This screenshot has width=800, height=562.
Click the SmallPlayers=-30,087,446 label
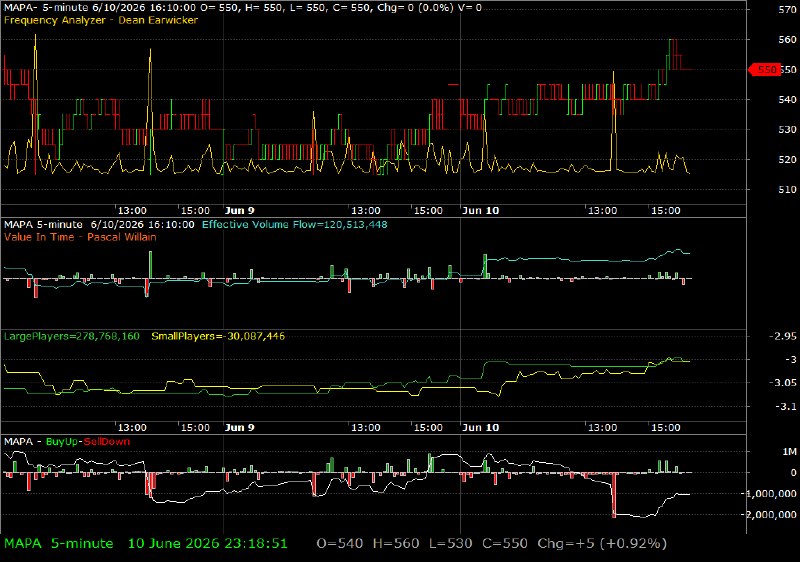218,336
